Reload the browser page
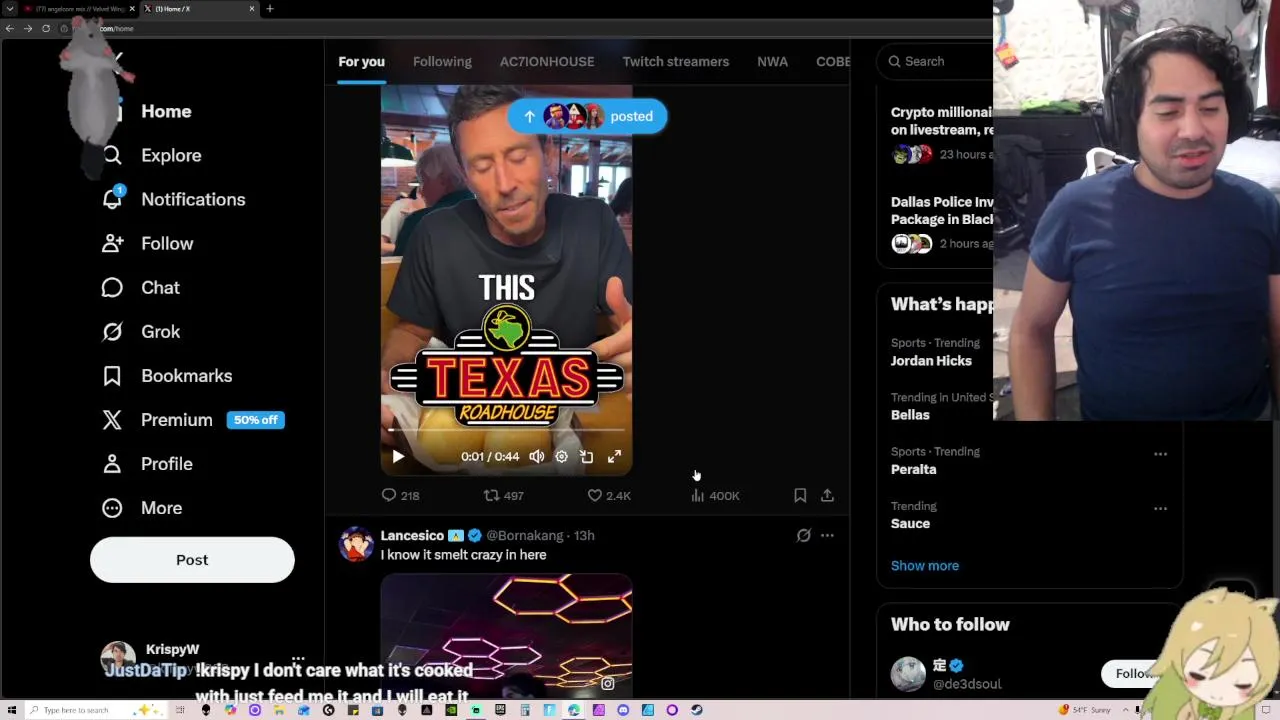1280x720 pixels. click(46, 28)
